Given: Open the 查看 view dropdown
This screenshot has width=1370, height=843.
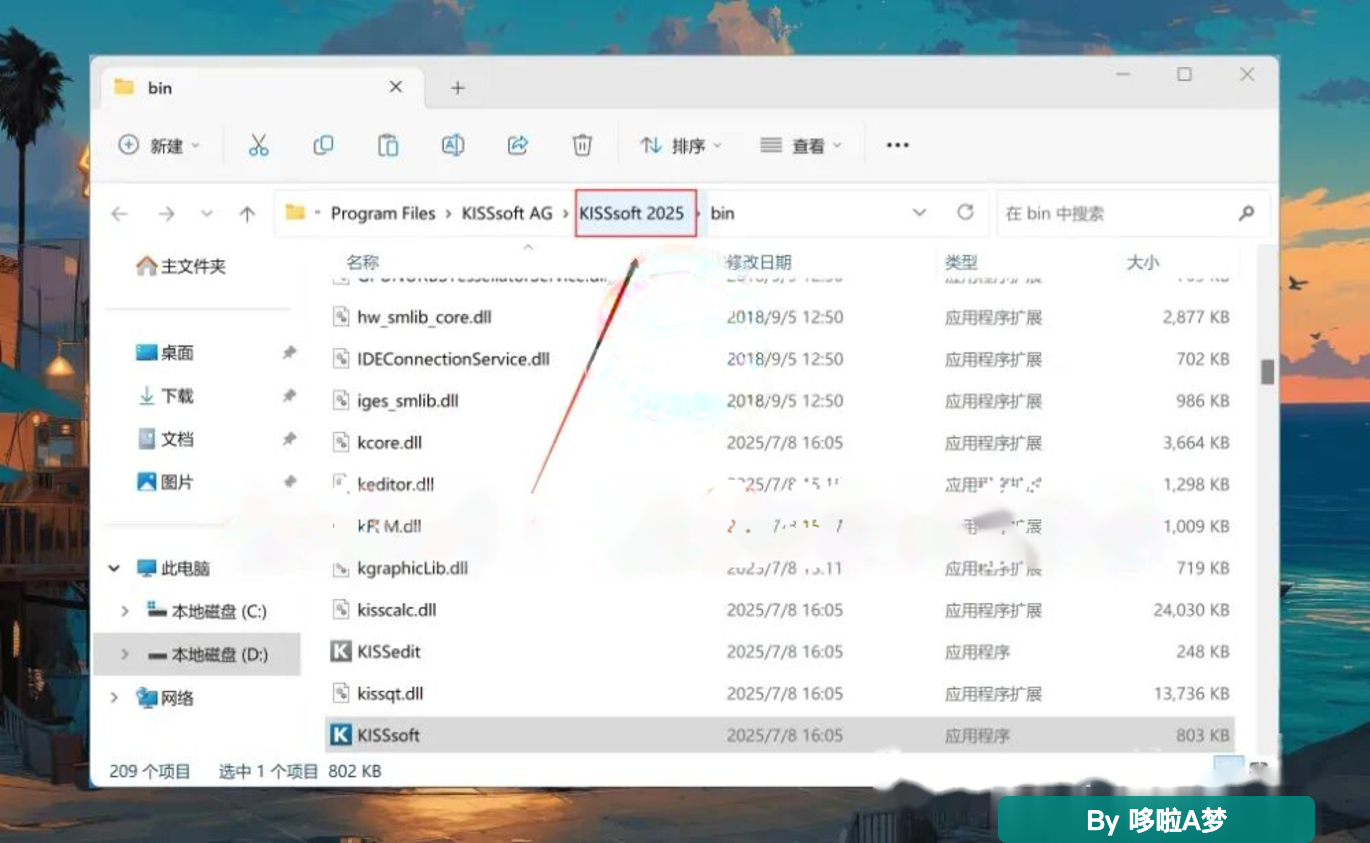Looking at the screenshot, I should click(801, 145).
